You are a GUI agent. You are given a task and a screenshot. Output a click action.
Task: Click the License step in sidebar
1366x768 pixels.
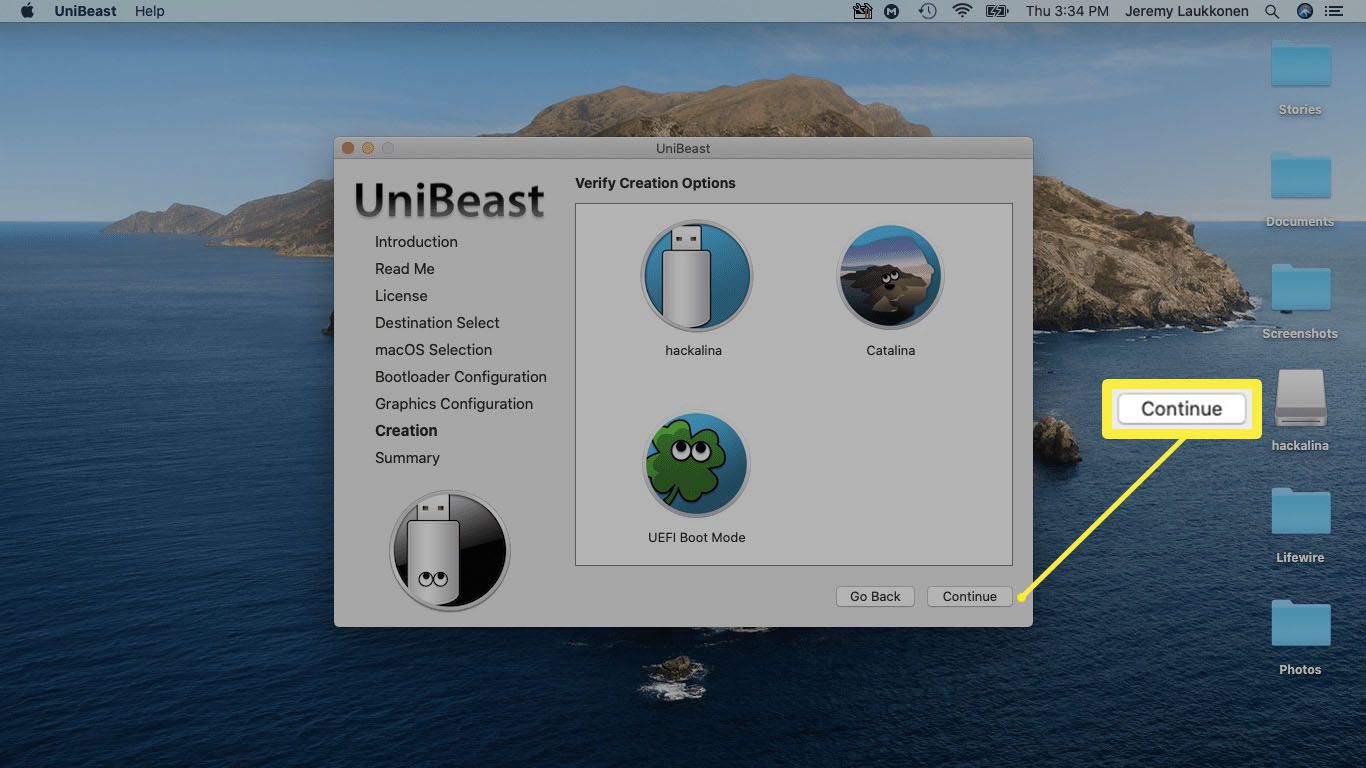pyautogui.click(x=401, y=296)
